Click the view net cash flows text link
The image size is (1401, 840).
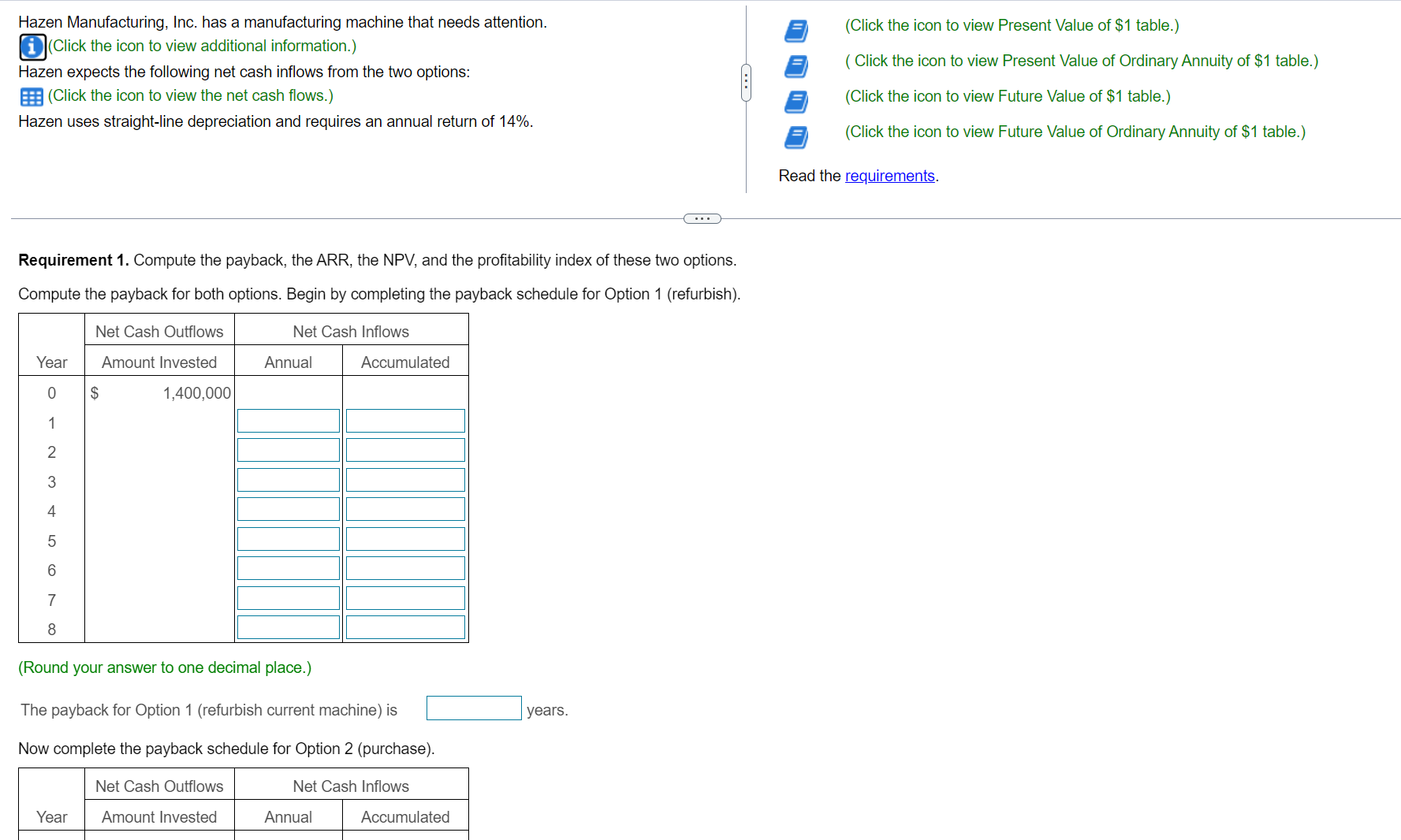(x=191, y=96)
